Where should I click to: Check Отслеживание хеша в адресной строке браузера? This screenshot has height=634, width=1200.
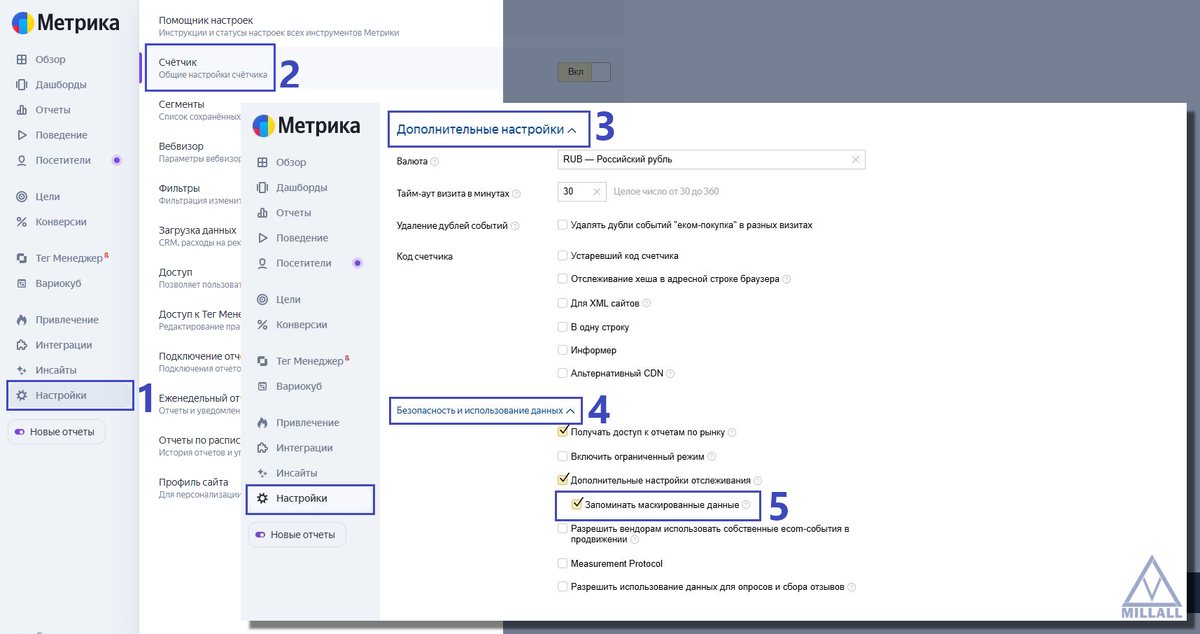coord(563,279)
